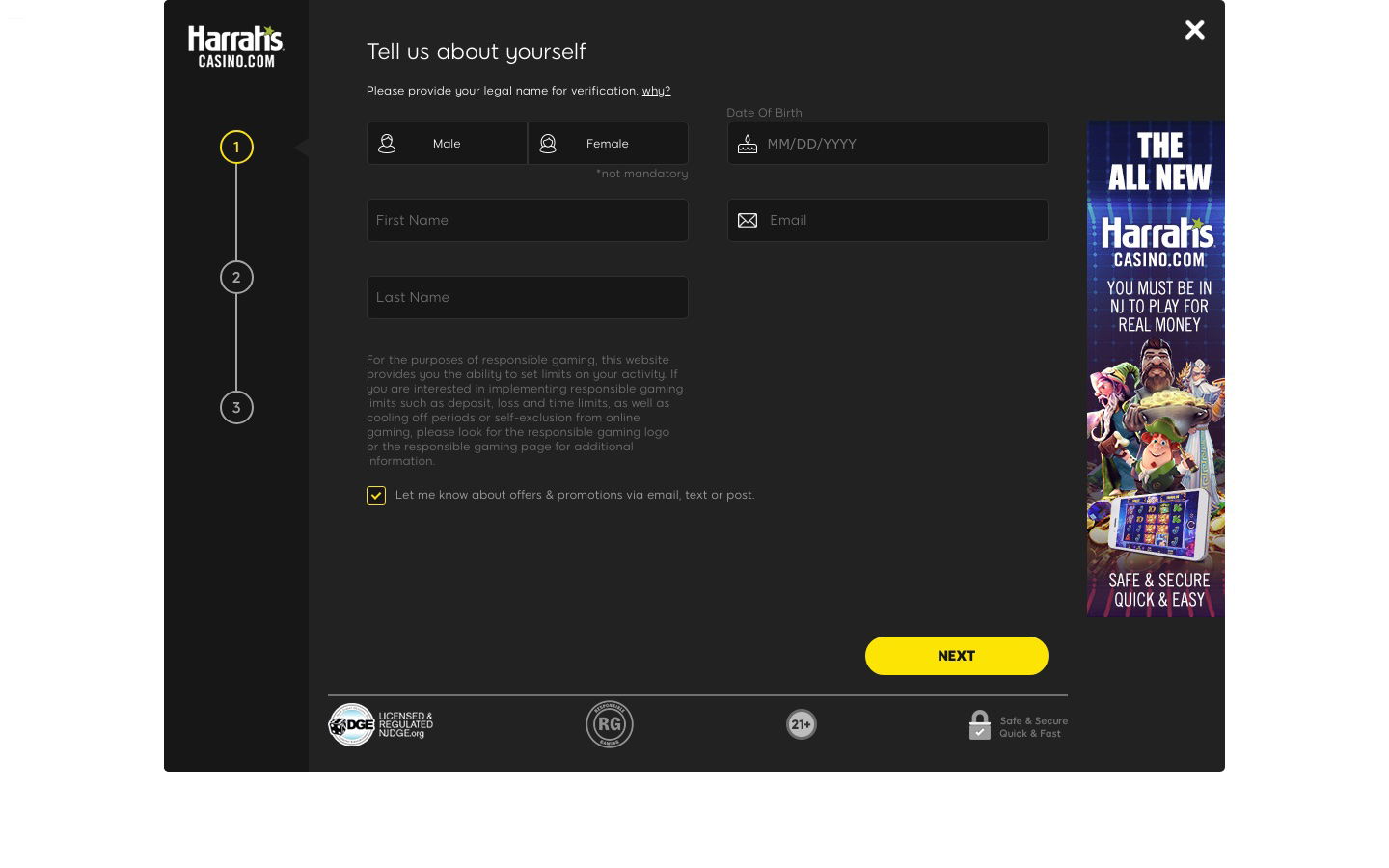Image resolution: width=1389 pixels, height=868 pixels.
Task: Close the registration dialog with X
Action: click(x=1195, y=30)
